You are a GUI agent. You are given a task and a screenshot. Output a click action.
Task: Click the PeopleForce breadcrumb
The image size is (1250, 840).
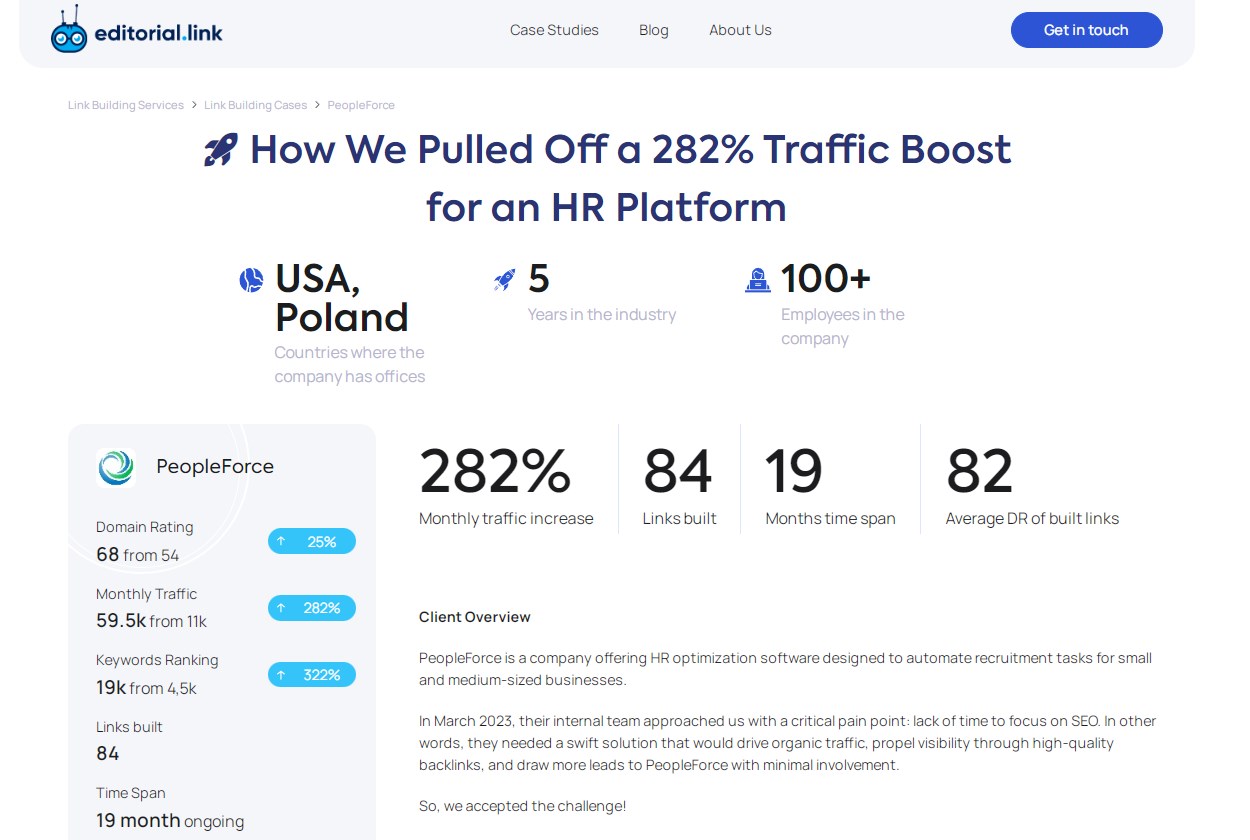pyautogui.click(x=361, y=105)
